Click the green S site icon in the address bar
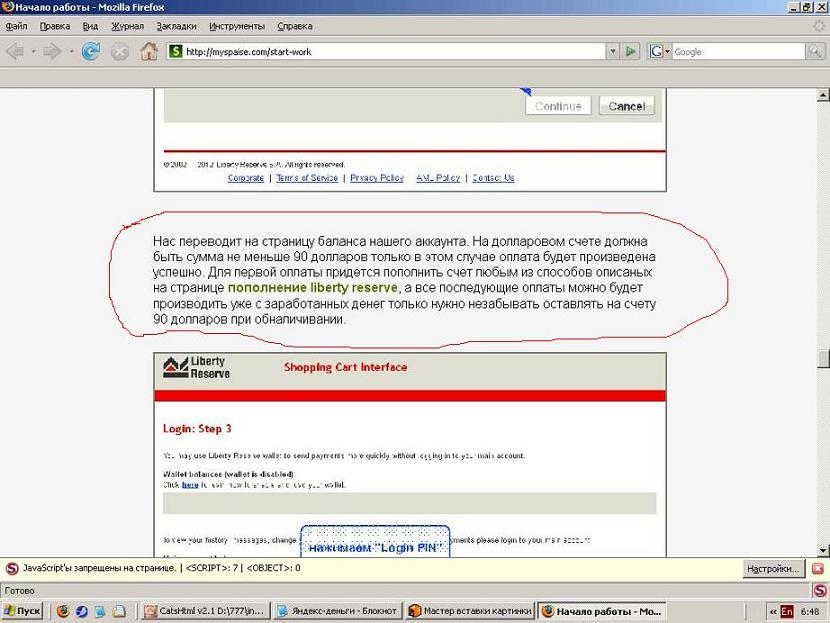 click(175, 51)
